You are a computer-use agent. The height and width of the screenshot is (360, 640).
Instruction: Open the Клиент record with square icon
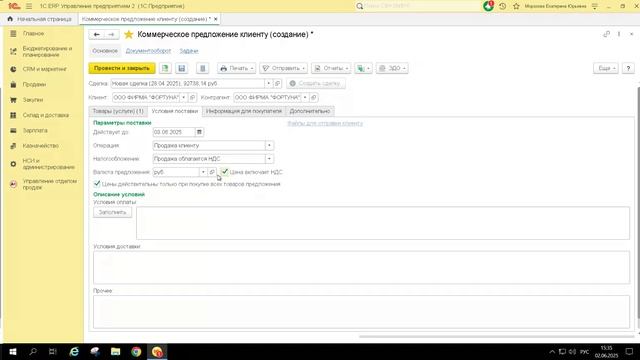pos(192,98)
